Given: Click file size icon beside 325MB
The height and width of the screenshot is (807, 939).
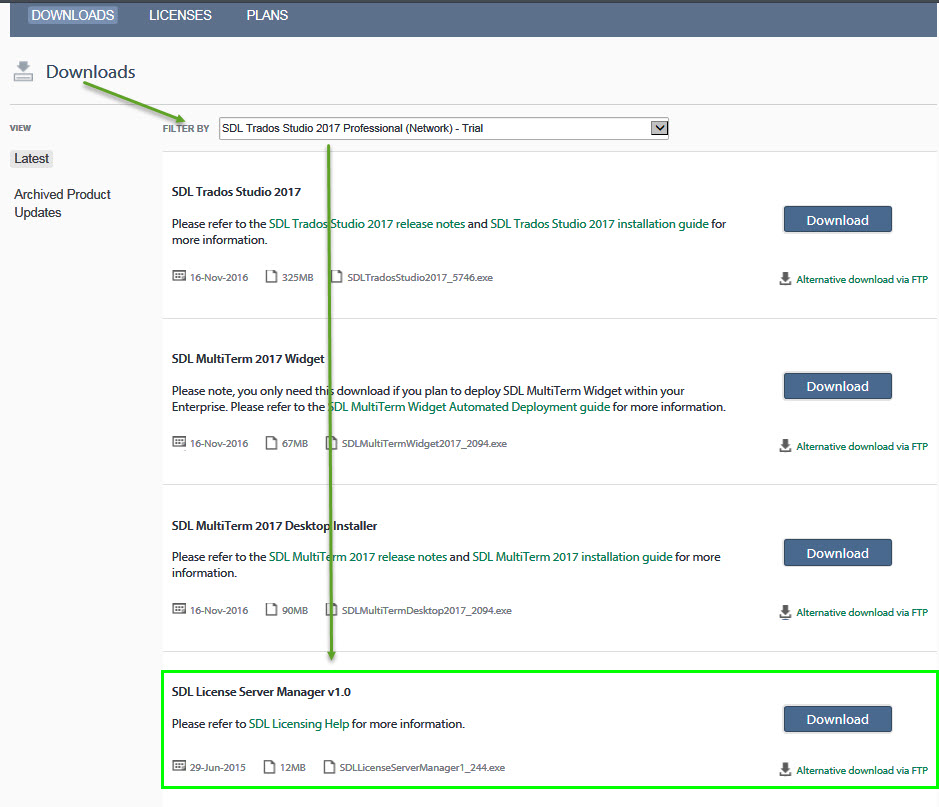Looking at the screenshot, I should click(x=271, y=277).
